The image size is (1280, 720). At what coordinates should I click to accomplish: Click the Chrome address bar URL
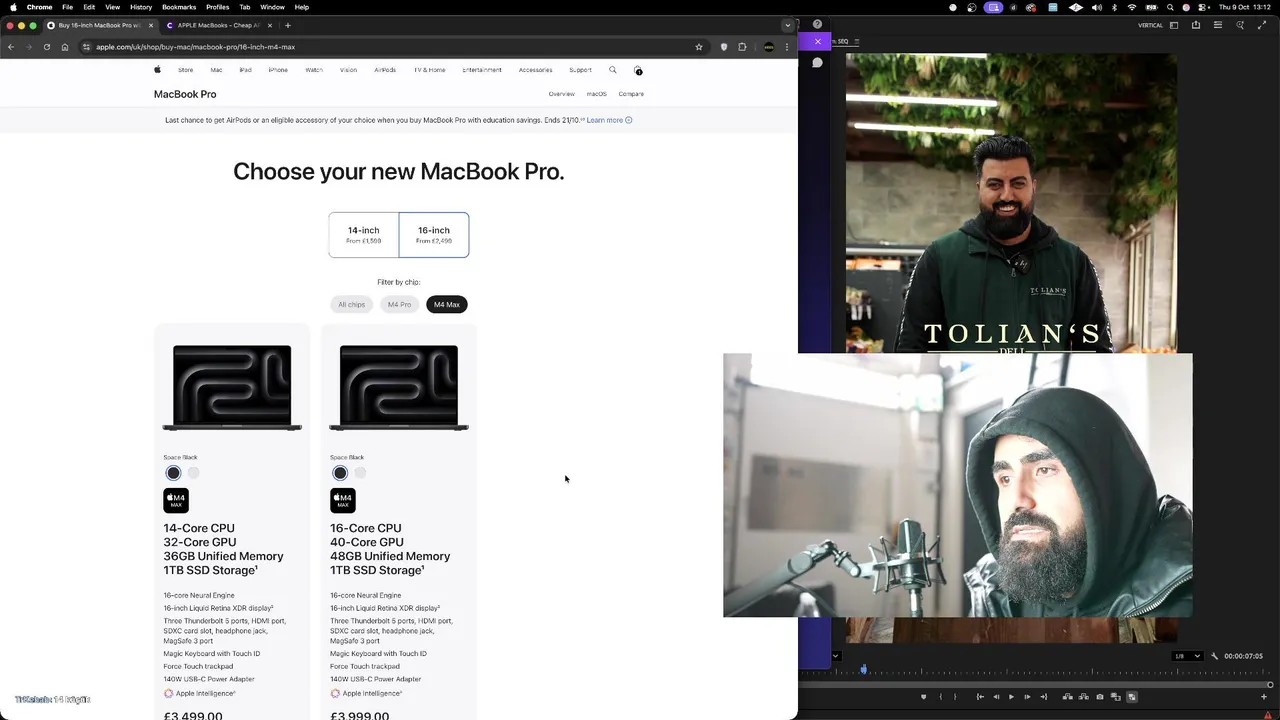click(x=195, y=47)
